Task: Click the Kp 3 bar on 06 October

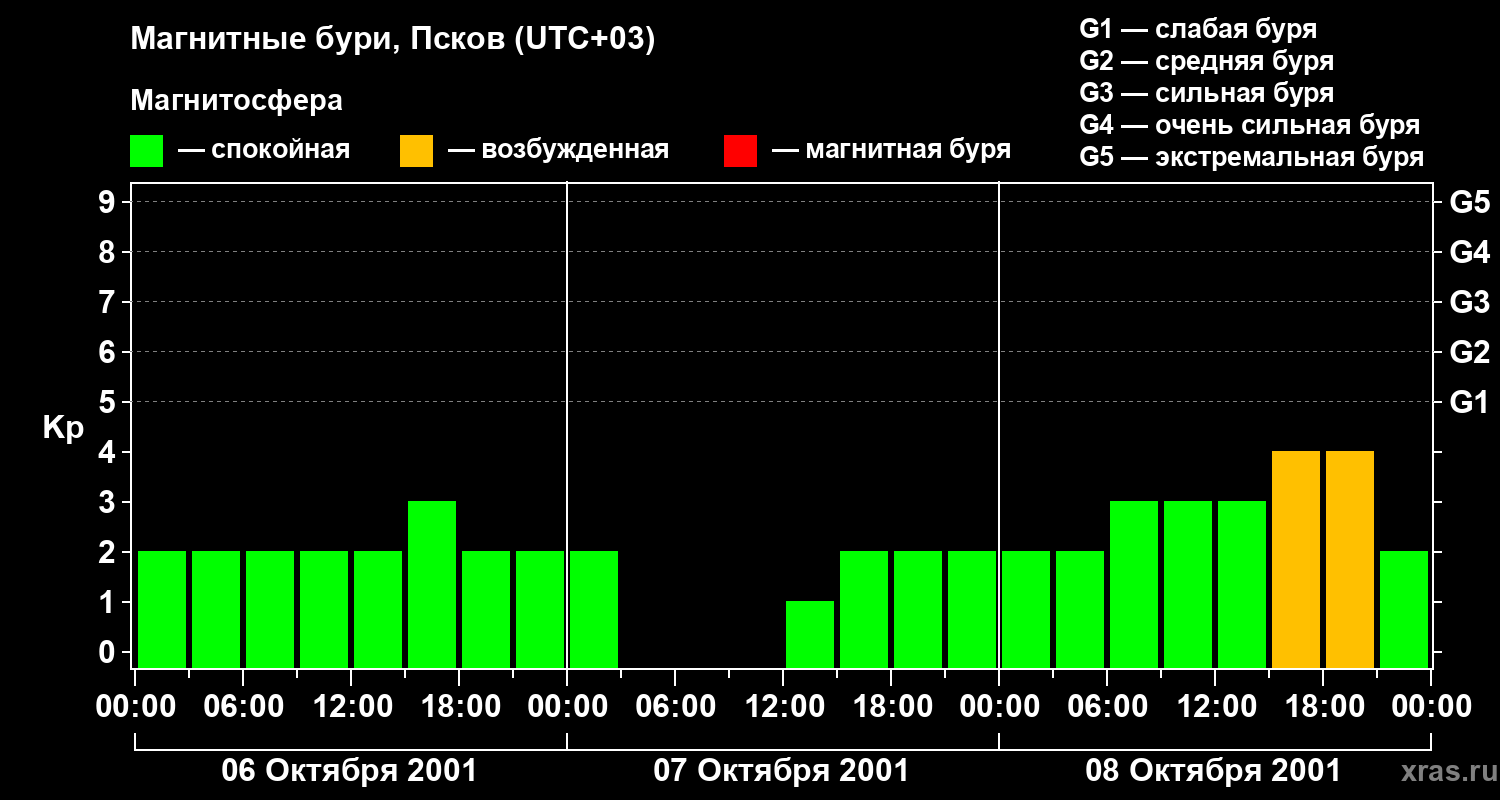Action: [x=432, y=584]
